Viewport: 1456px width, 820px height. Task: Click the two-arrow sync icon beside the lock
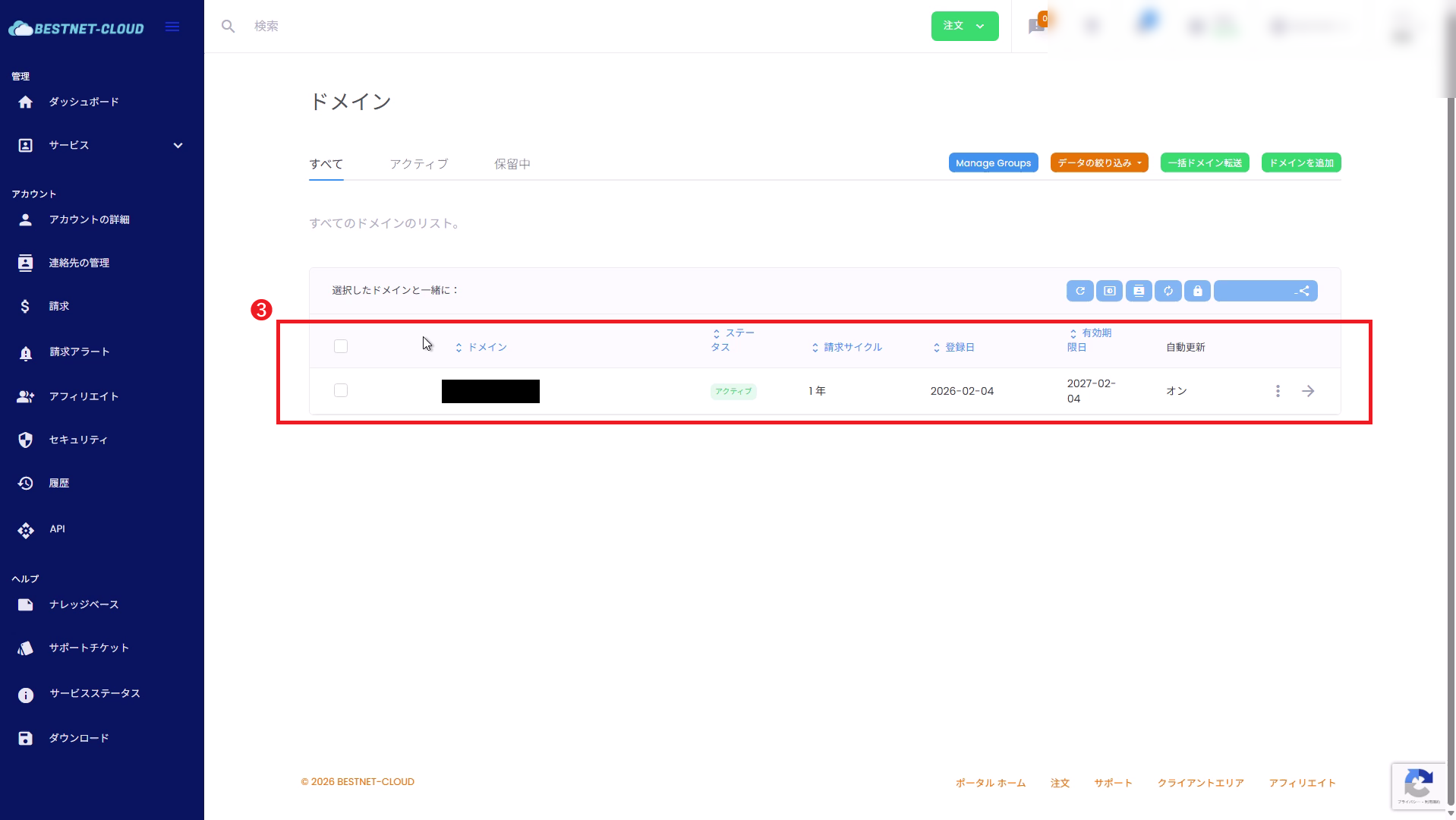(1168, 291)
